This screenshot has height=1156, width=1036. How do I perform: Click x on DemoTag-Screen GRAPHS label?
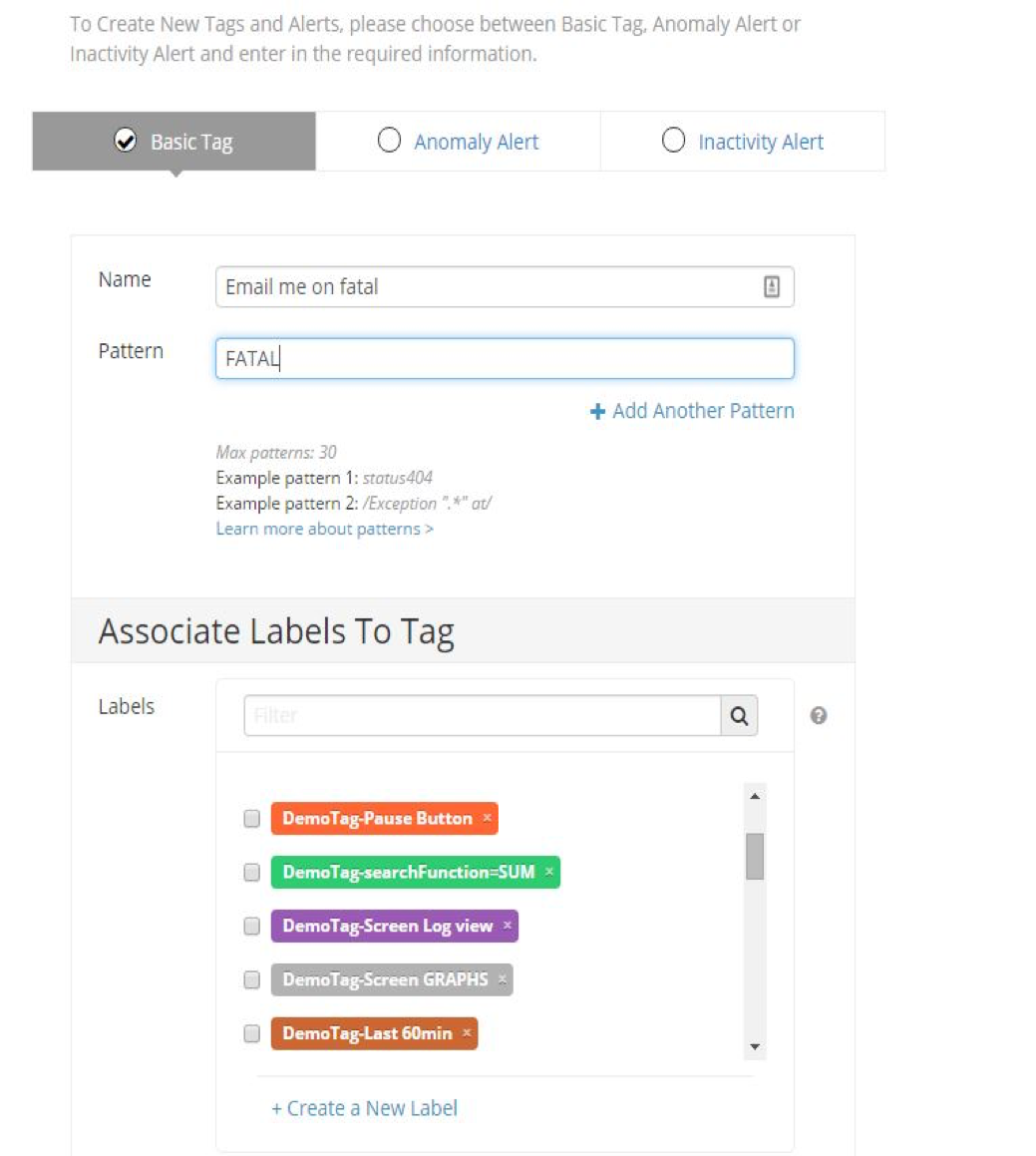click(x=503, y=979)
